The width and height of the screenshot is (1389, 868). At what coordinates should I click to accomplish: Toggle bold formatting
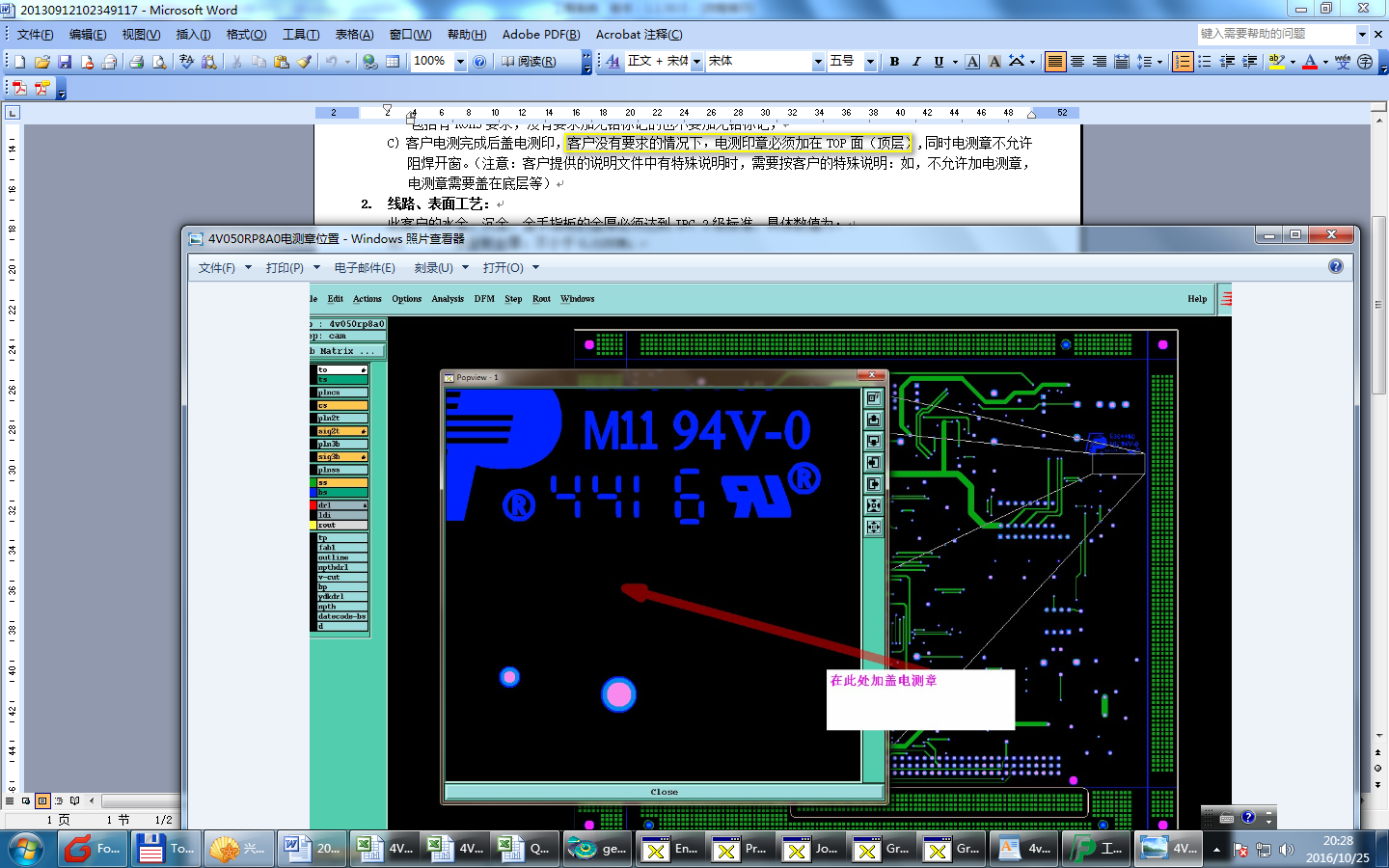(x=894, y=62)
